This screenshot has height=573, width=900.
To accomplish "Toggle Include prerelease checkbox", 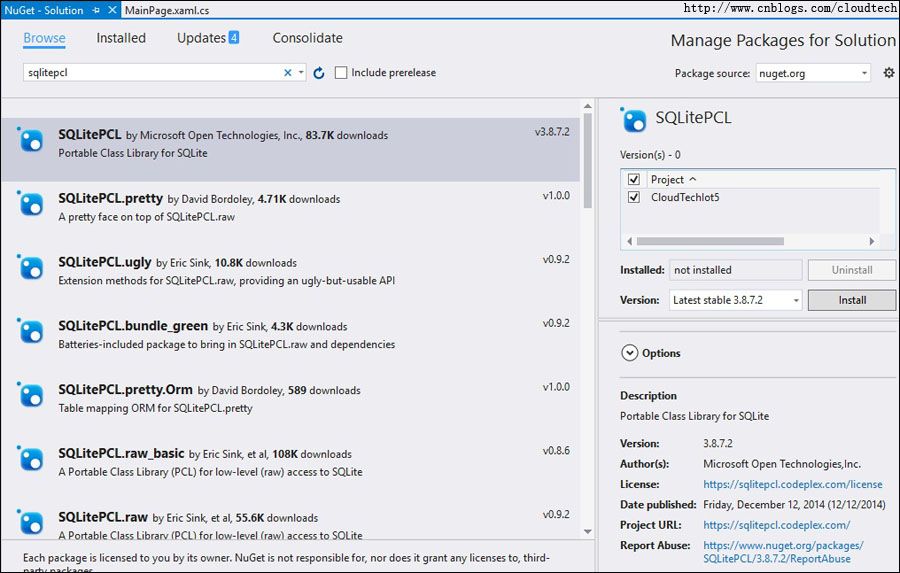I will (x=341, y=73).
